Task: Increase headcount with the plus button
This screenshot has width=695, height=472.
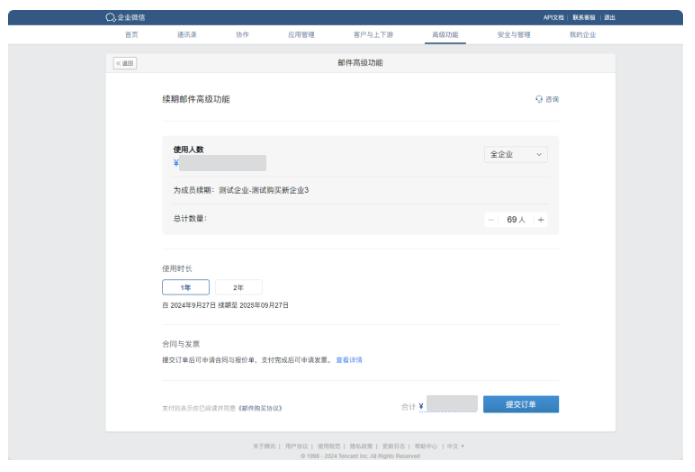Action: 541,219
